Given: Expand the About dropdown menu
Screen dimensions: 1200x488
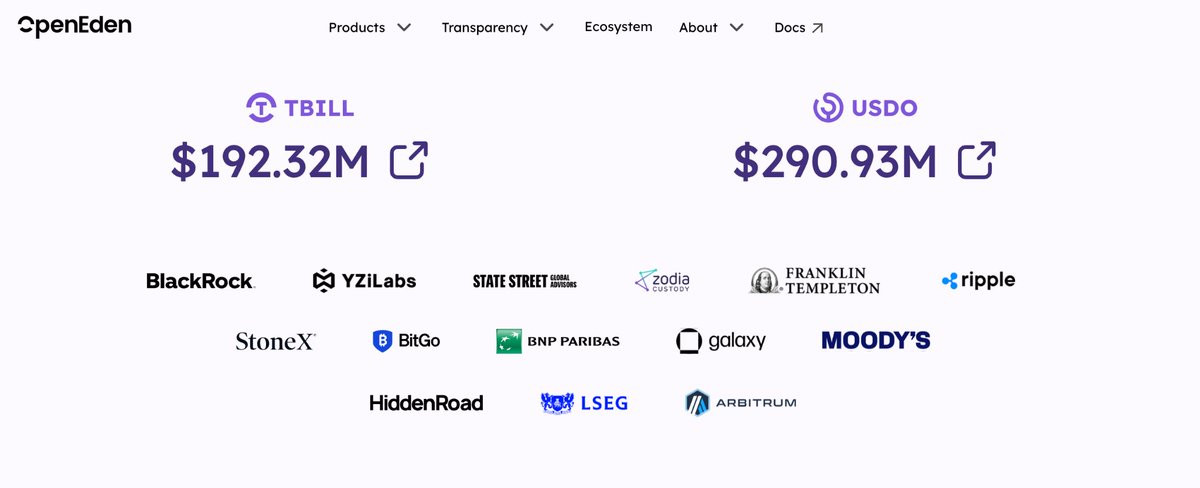Looking at the screenshot, I should (711, 28).
